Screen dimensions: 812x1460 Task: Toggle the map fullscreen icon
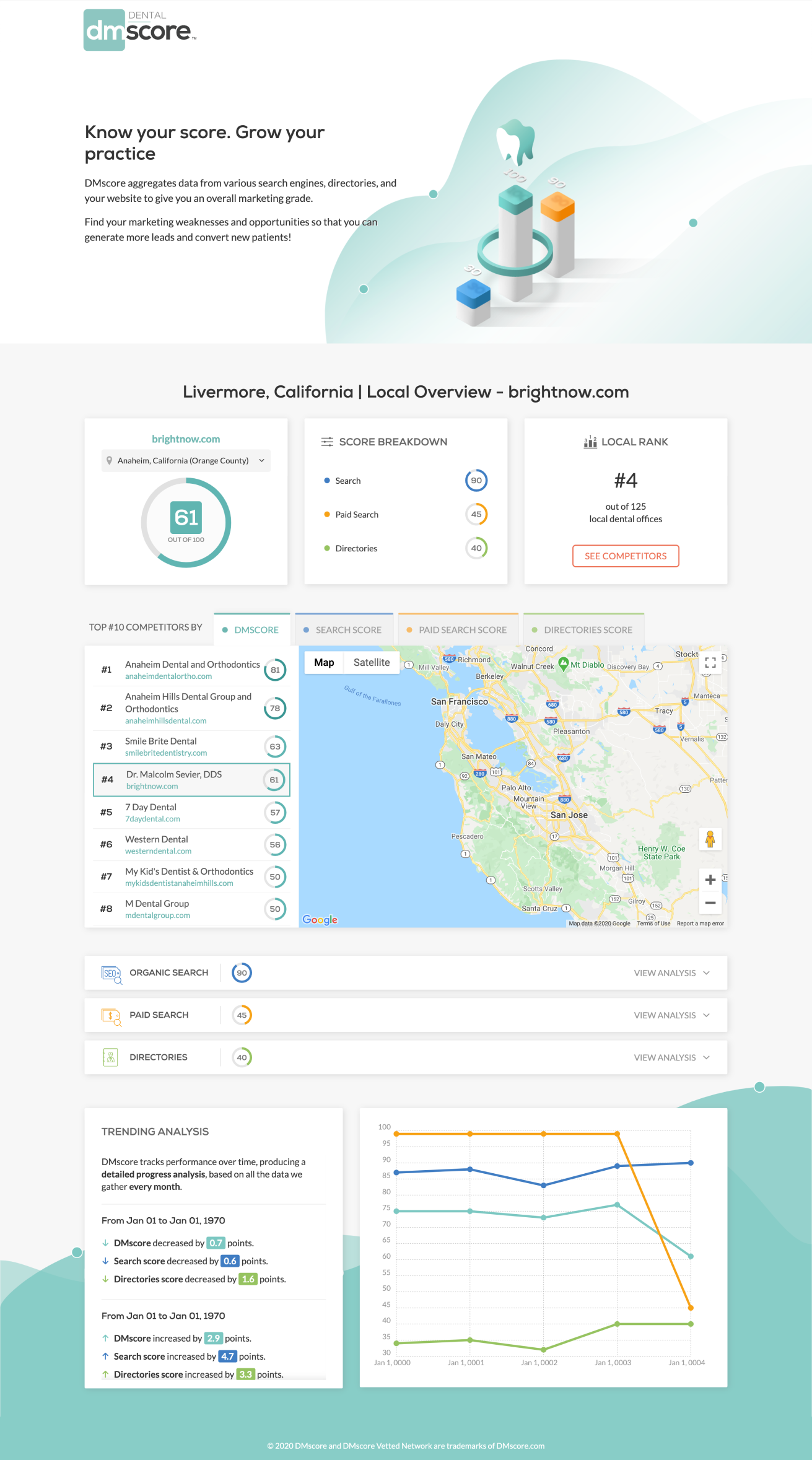pyautogui.click(x=710, y=662)
